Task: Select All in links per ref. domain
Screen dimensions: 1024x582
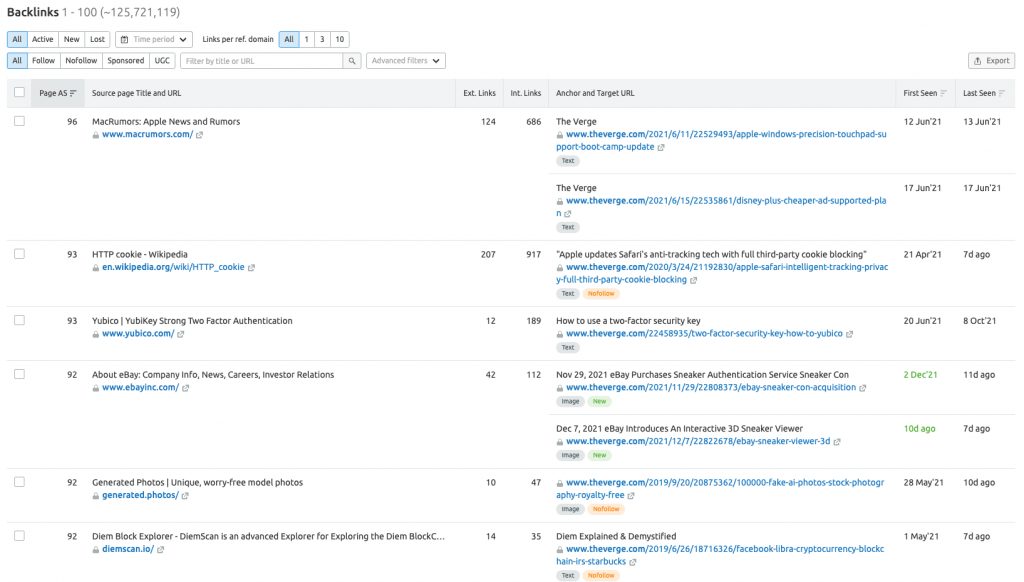Action: 289,39
